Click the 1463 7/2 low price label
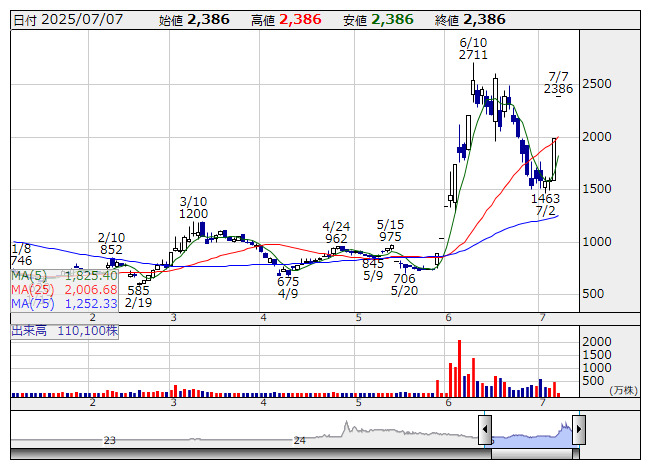Screen dimensions: 653x470 (x=546, y=205)
